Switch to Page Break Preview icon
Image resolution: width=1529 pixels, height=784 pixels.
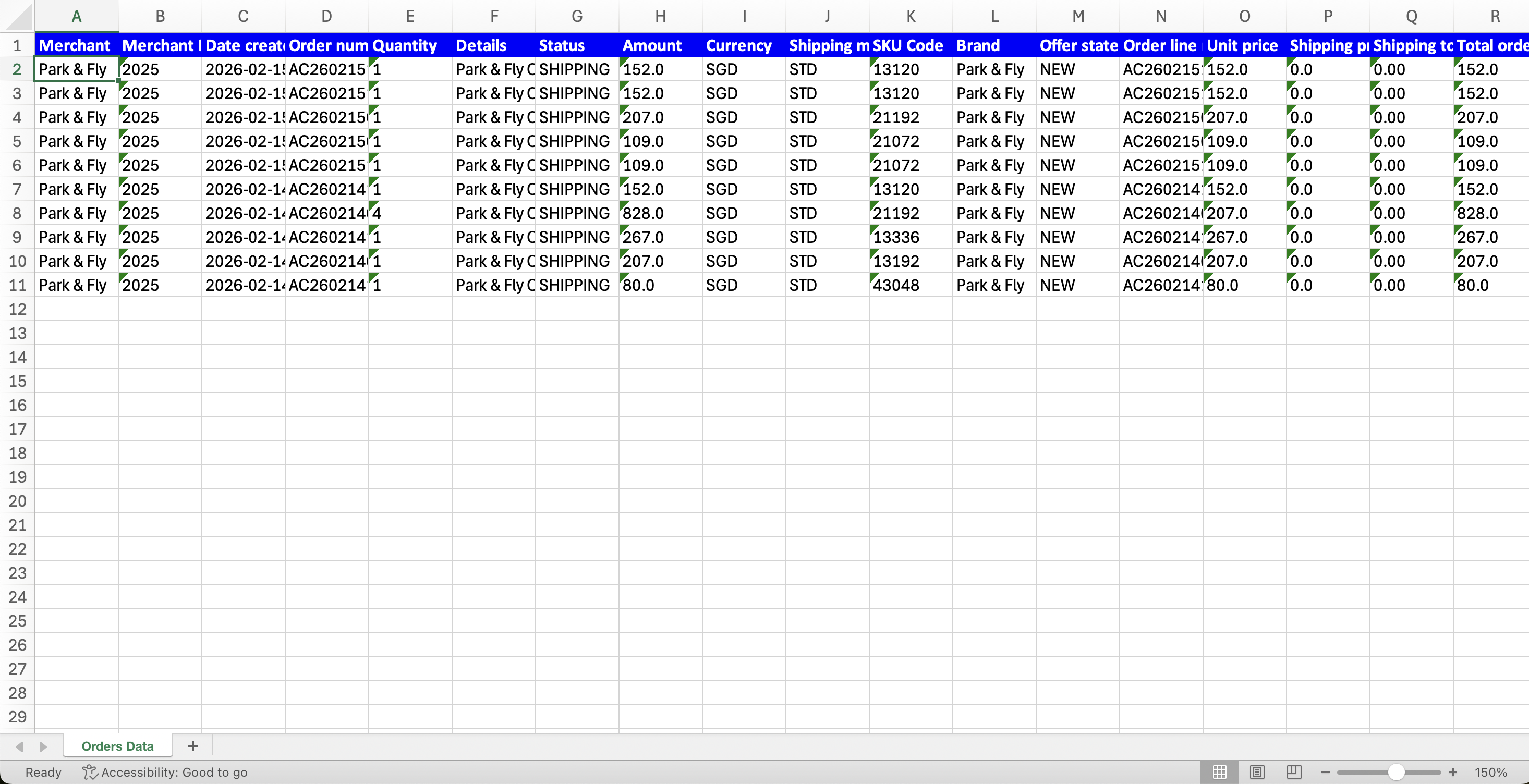(1294, 772)
